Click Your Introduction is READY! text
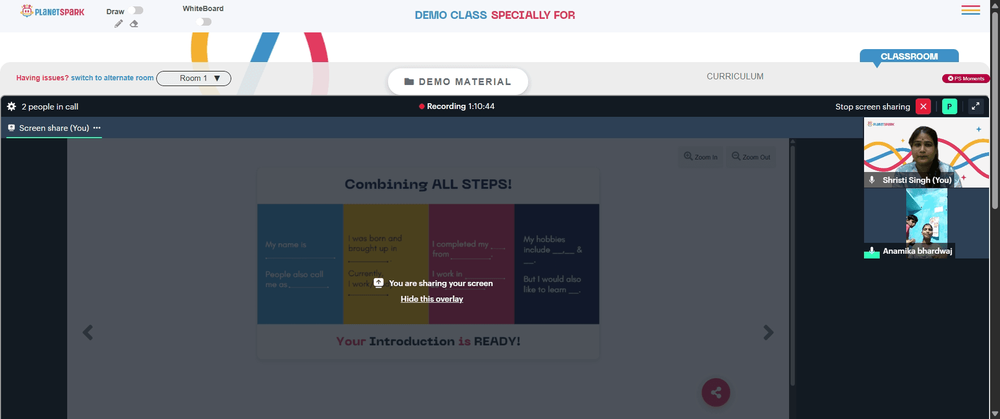Image resolution: width=1000 pixels, height=419 pixels. click(x=428, y=341)
